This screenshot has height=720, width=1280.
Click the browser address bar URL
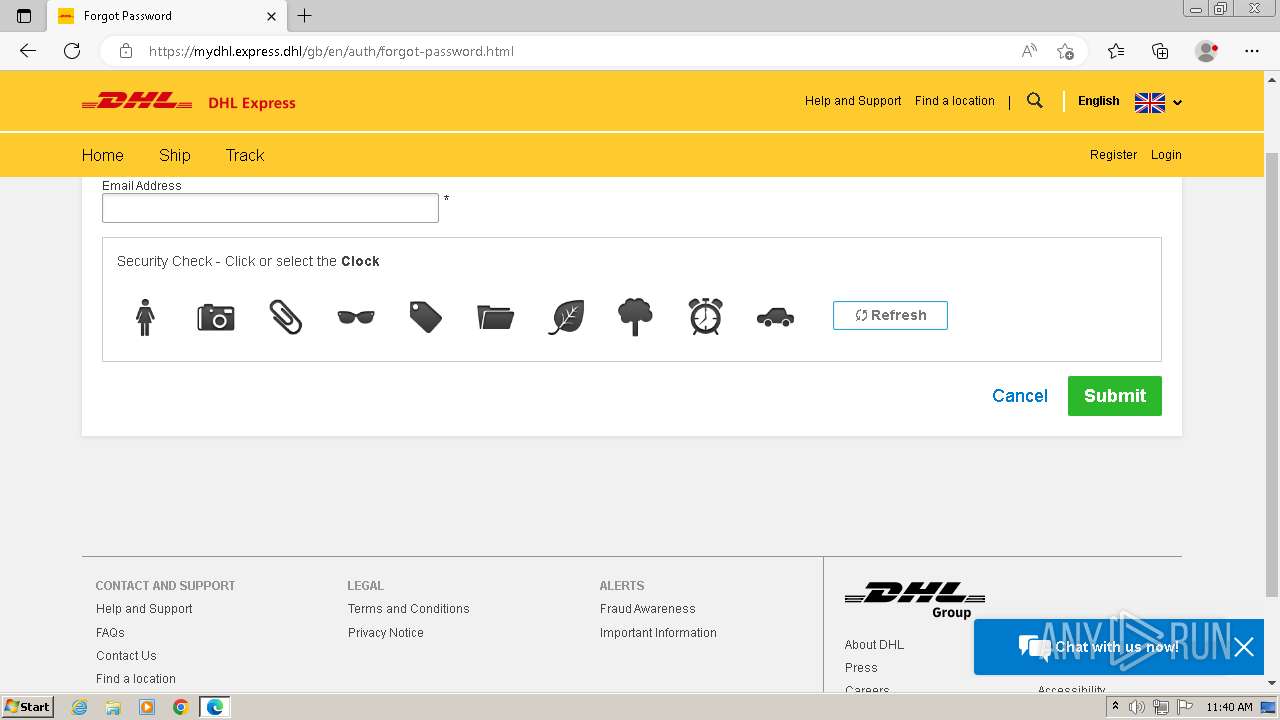(x=331, y=51)
